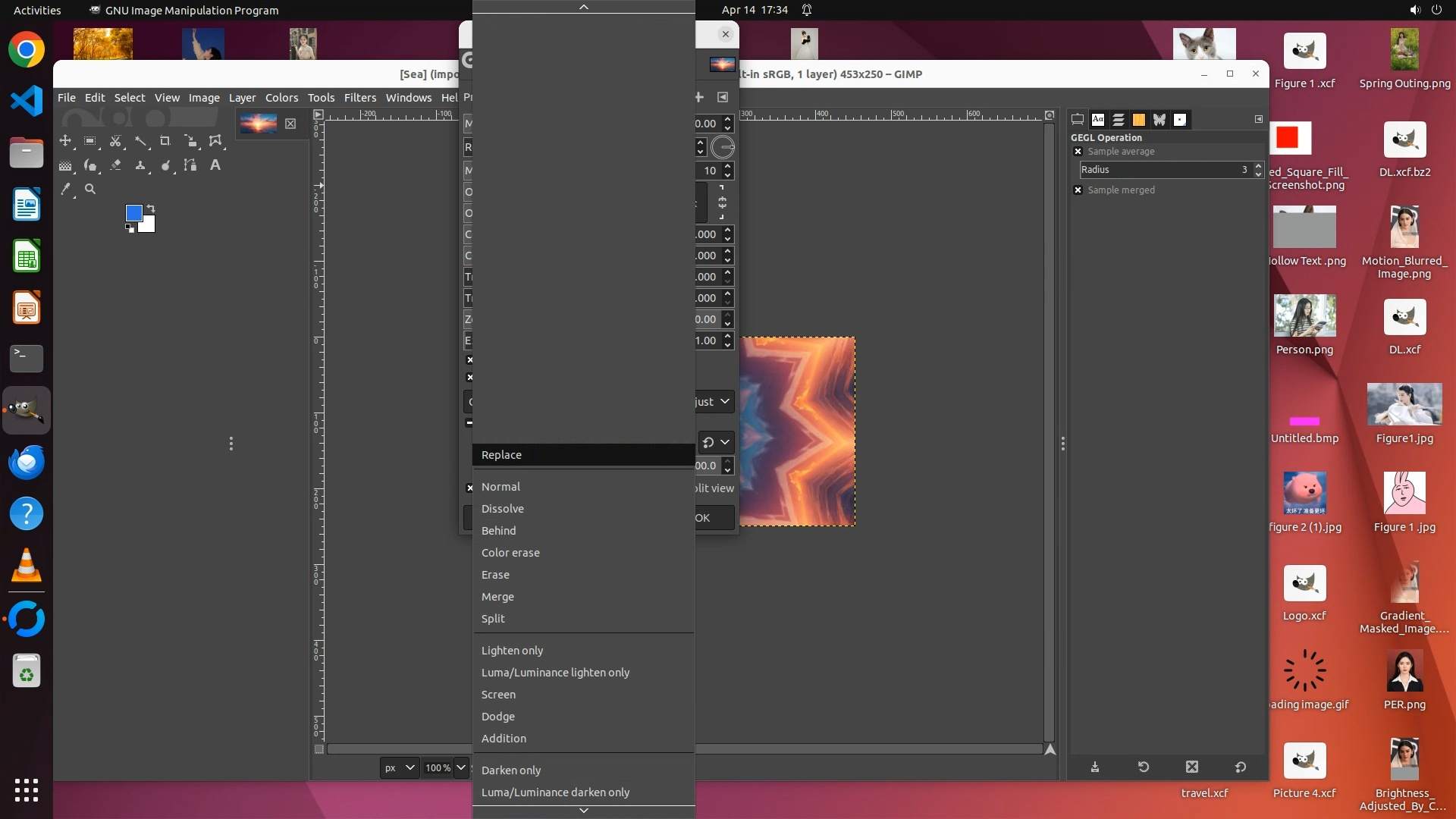Pick the Eraser tool

115,165
